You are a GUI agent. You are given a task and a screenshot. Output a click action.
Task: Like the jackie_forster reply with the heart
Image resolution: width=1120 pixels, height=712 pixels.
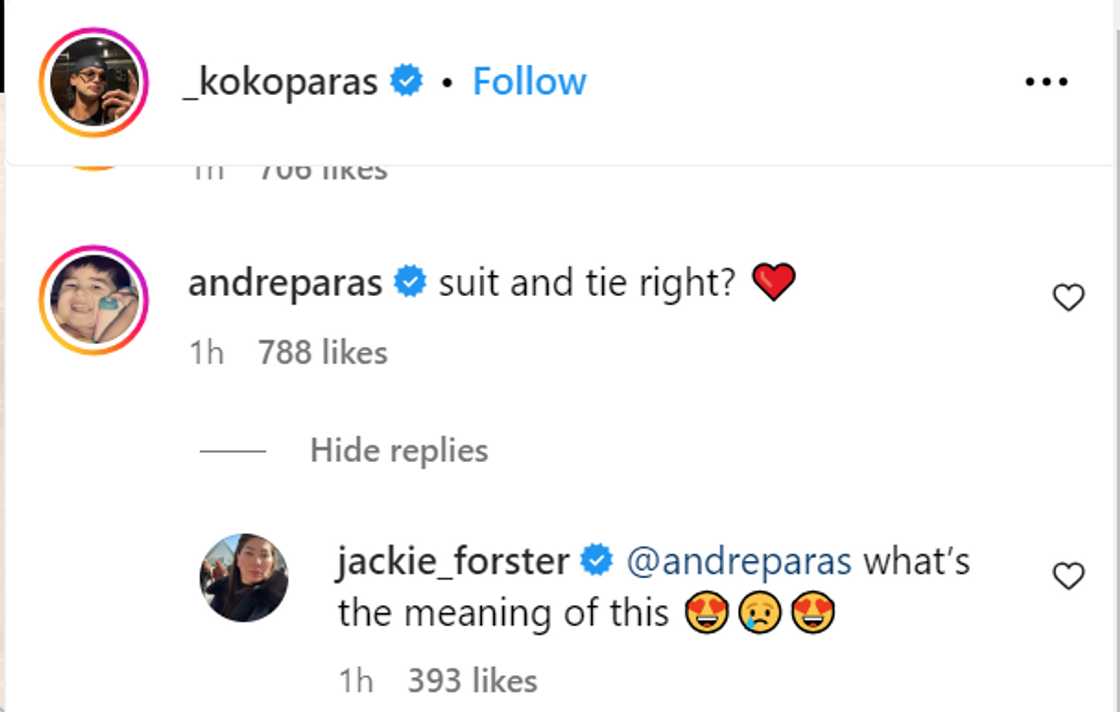(x=1069, y=575)
